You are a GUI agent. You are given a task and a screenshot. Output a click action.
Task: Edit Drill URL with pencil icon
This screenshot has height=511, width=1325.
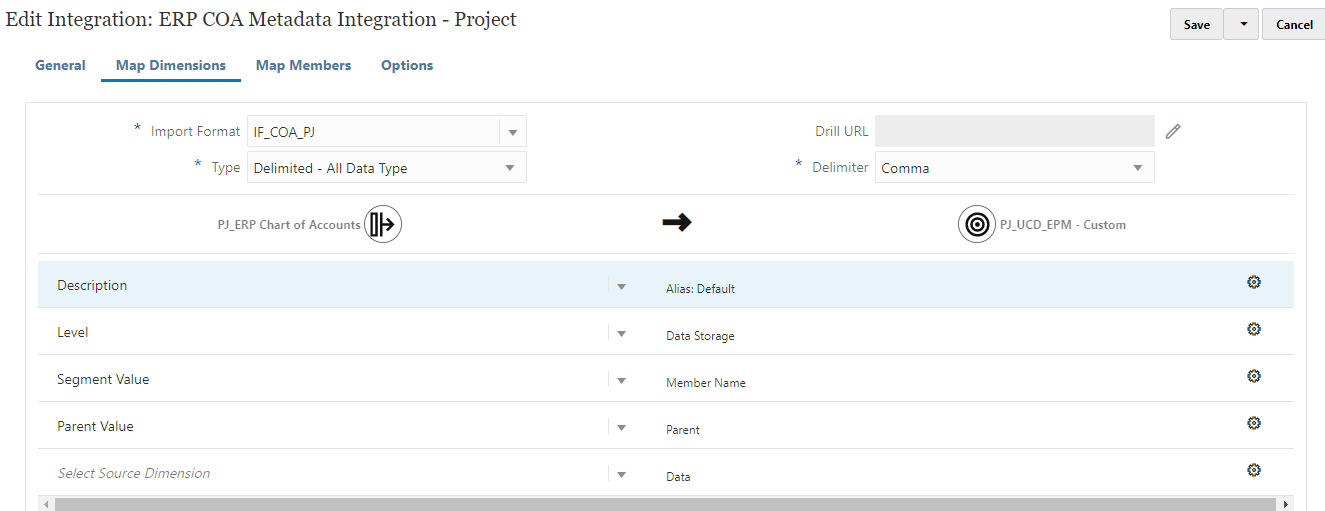click(1173, 131)
